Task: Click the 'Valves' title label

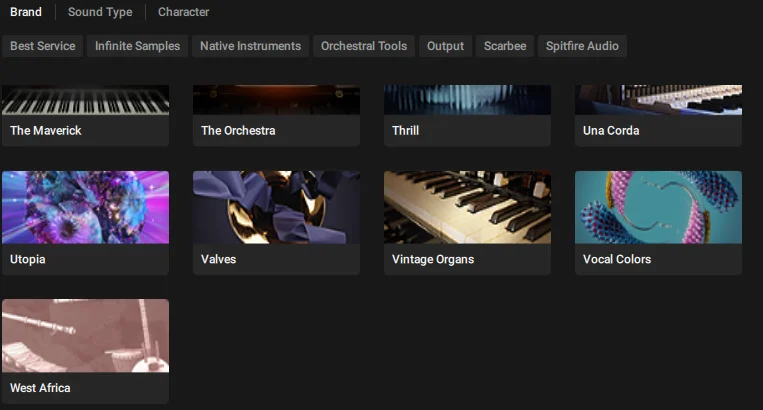Action: pos(218,259)
